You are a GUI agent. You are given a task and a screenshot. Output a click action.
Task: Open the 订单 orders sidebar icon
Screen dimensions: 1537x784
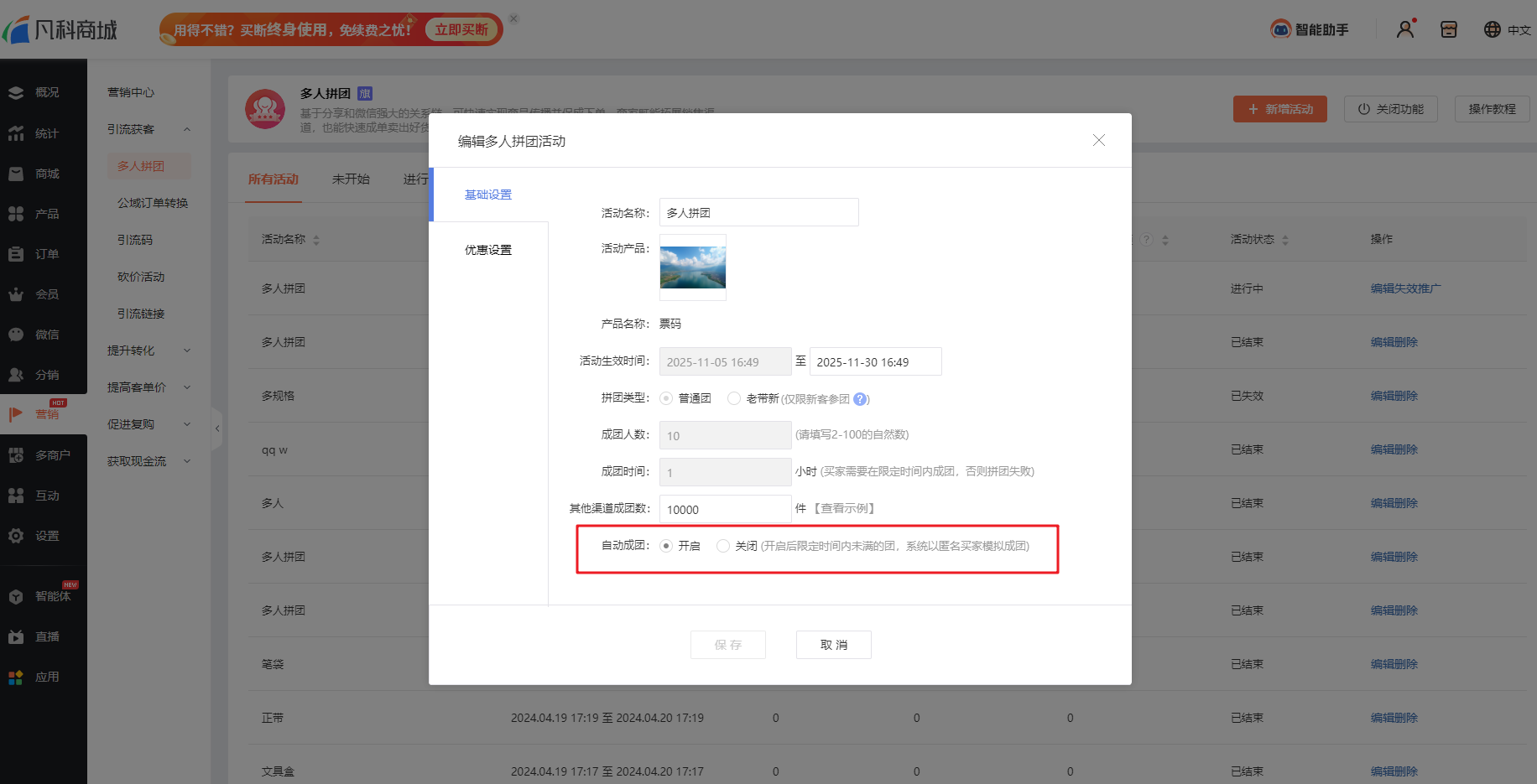(x=16, y=254)
